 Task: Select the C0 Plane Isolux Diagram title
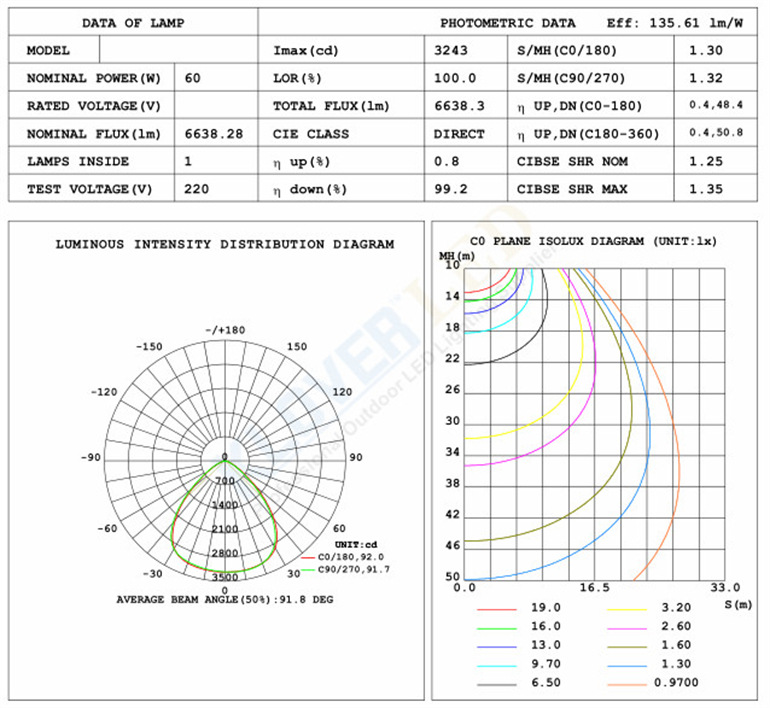(x=593, y=241)
